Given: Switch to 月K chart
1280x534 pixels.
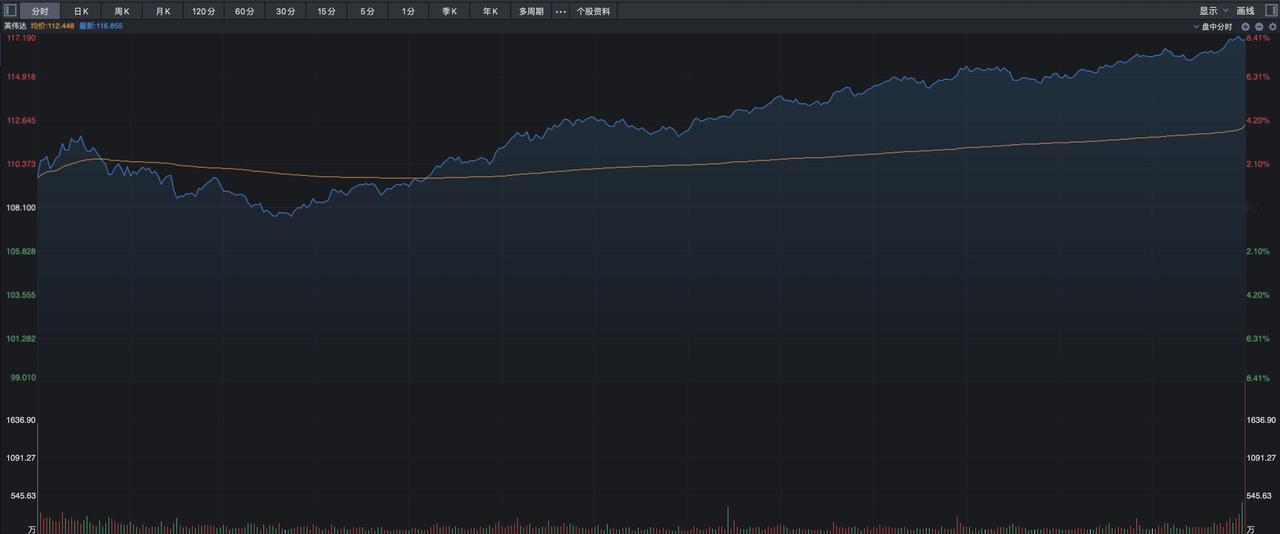Looking at the screenshot, I should point(163,12).
